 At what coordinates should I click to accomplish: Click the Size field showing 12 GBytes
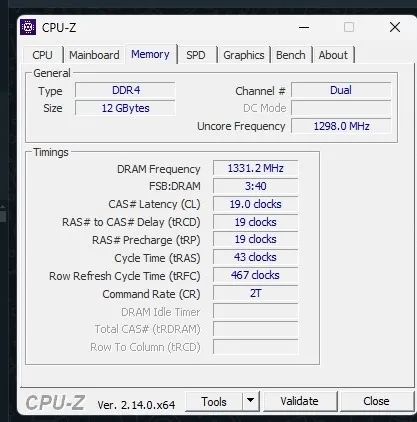(x=125, y=108)
